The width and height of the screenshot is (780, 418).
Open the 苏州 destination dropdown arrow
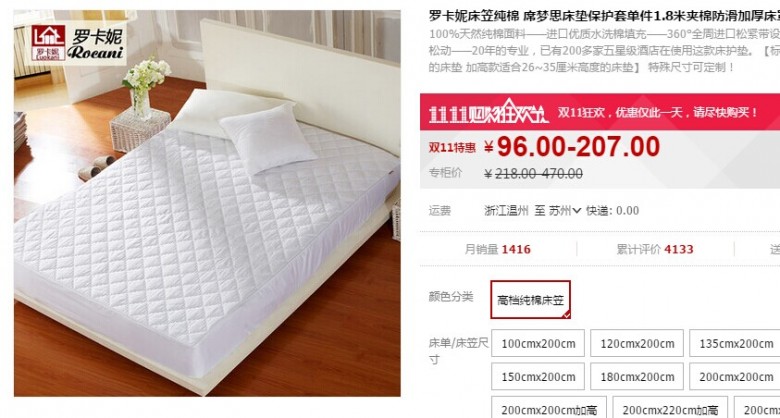pos(577,211)
